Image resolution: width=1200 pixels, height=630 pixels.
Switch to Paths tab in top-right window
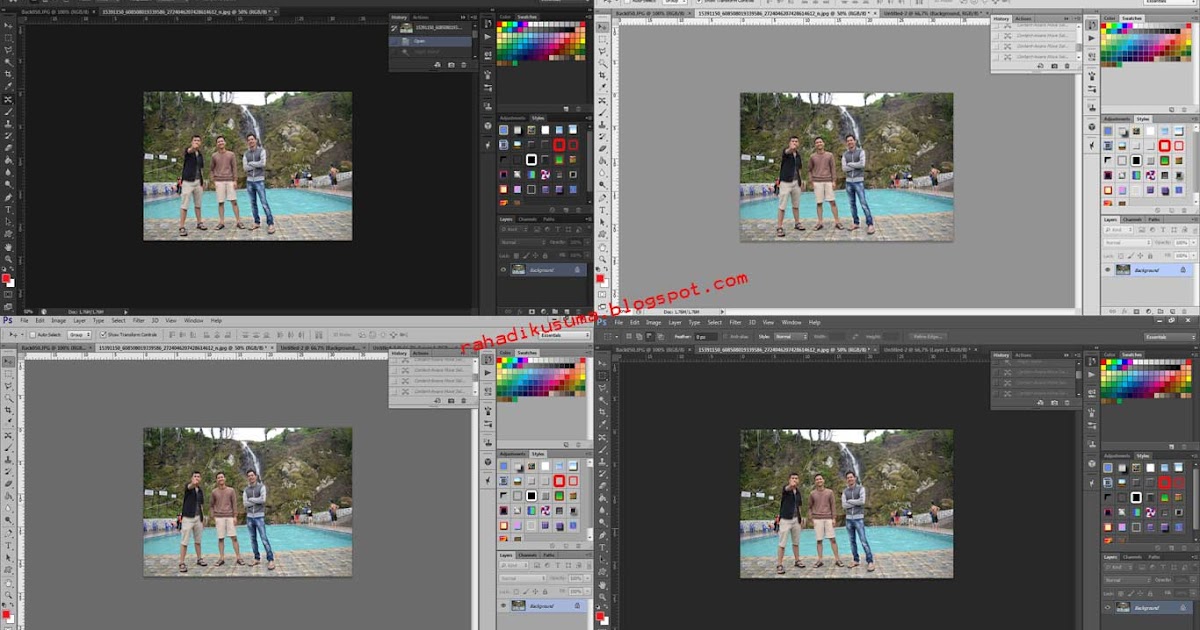[x=1154, y=219]
